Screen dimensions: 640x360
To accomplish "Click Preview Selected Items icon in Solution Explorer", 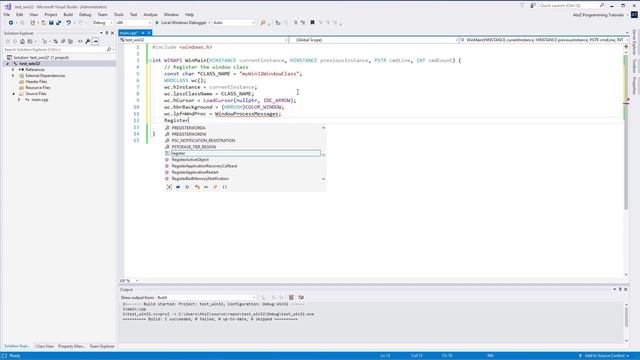I will [x=95, y=41].
